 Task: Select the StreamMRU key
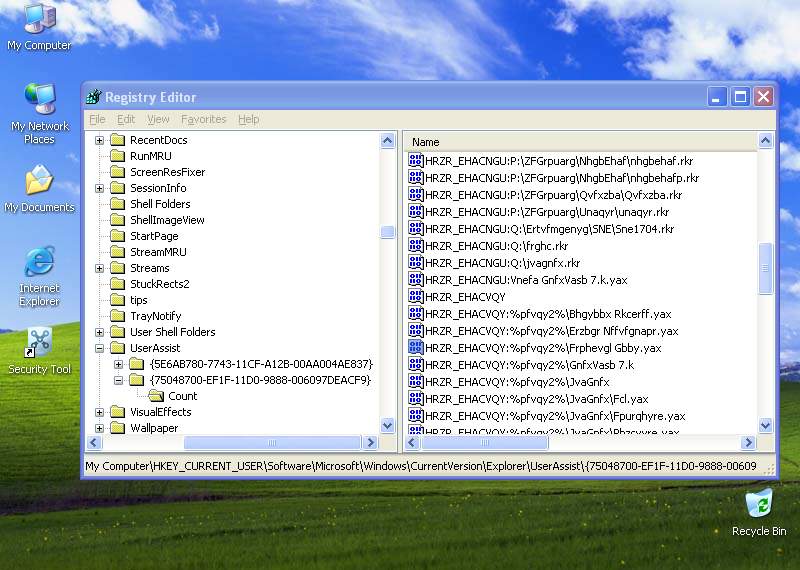click(x=158, y=252)
